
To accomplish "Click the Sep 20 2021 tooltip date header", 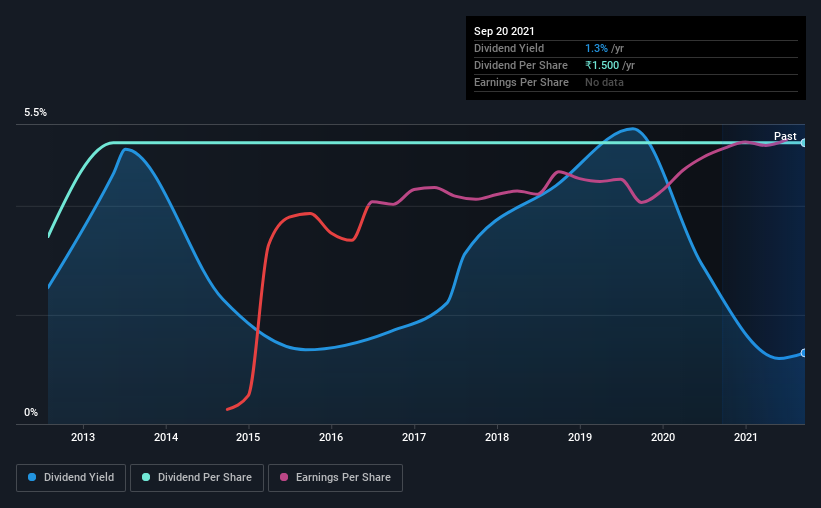I will click(504, 31).
